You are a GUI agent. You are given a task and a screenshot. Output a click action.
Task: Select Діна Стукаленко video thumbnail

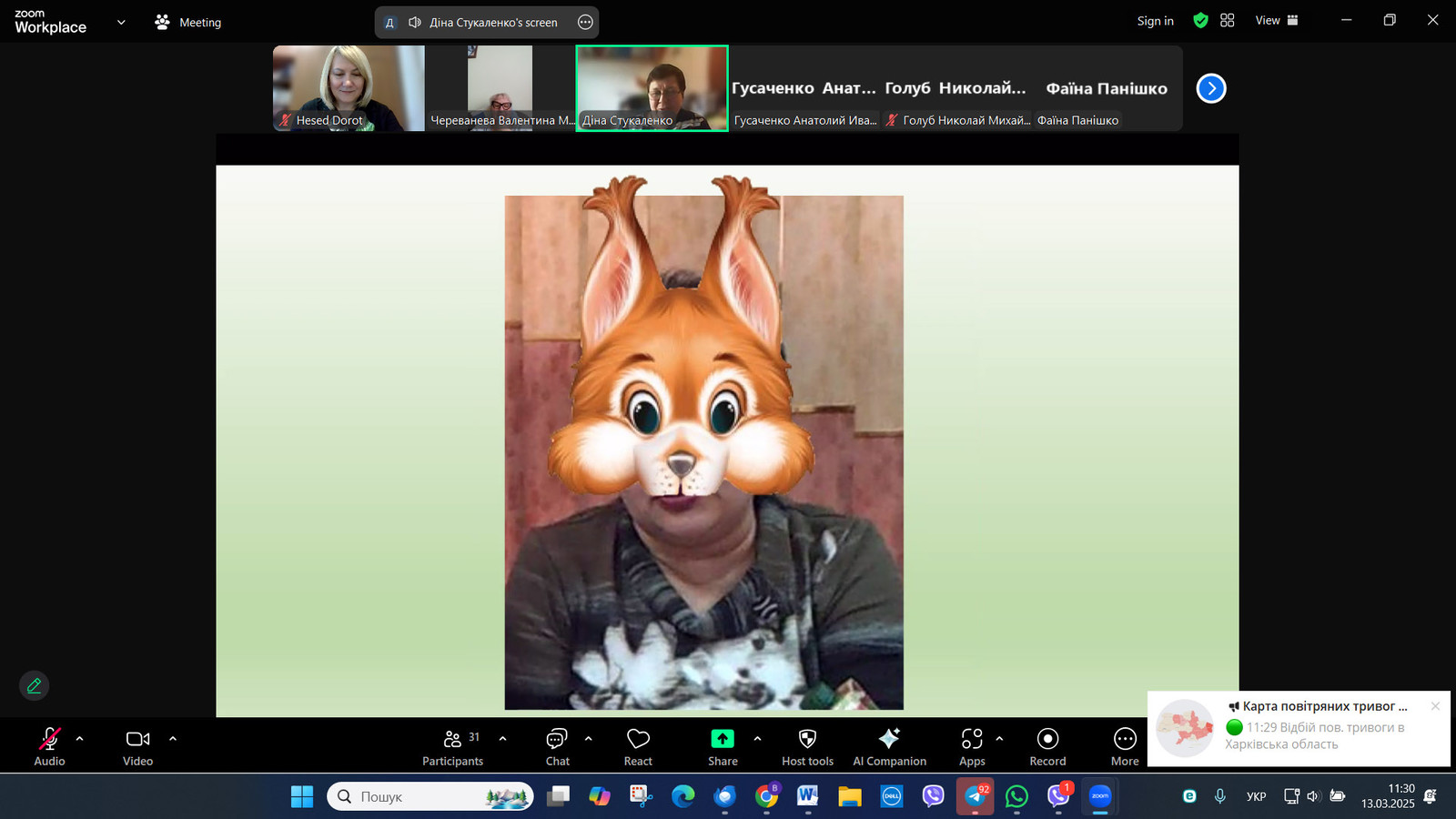pyautogui.click(x=652, y=88)
